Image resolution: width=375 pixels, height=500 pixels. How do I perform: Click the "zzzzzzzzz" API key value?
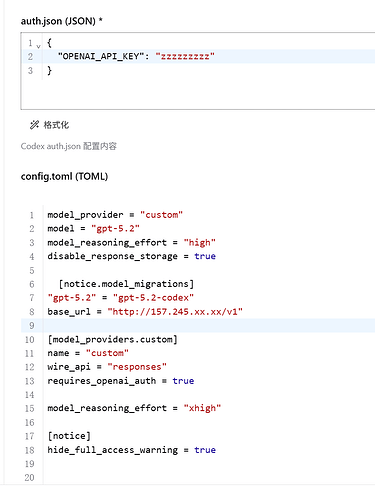[185, 56]
